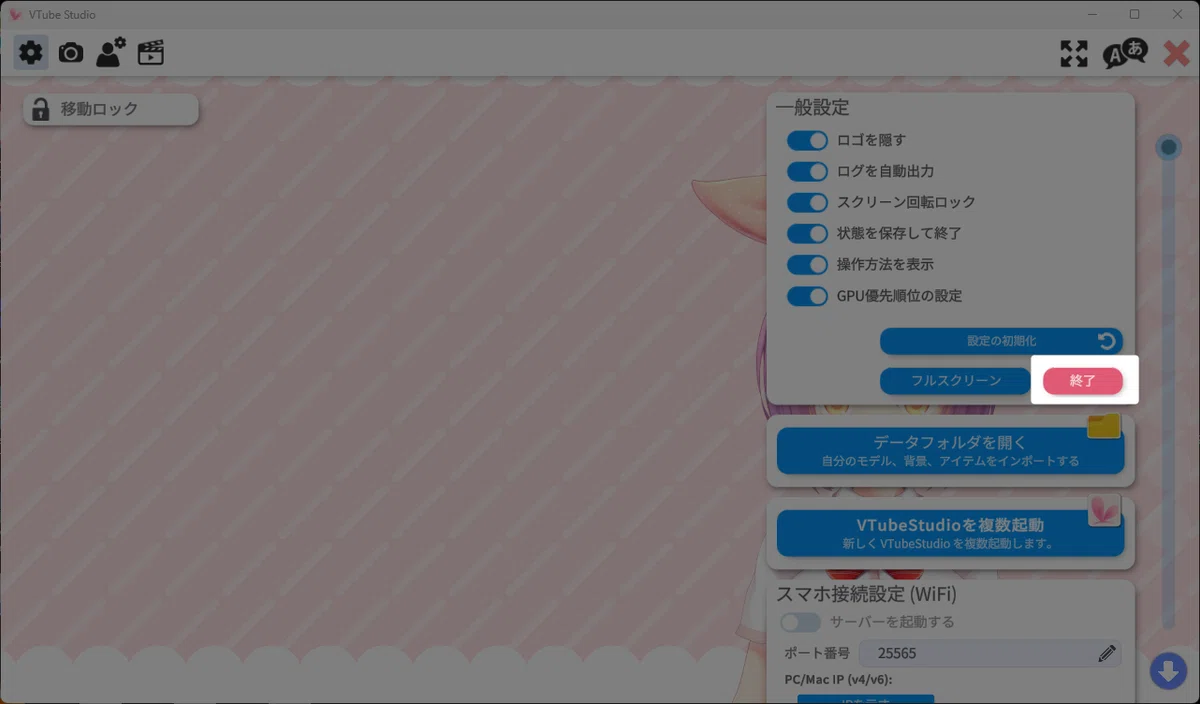Open the language selection icon
The width and height of the screenshot is (1200, 704).
pyautogui.click(x=1125, y=53)
